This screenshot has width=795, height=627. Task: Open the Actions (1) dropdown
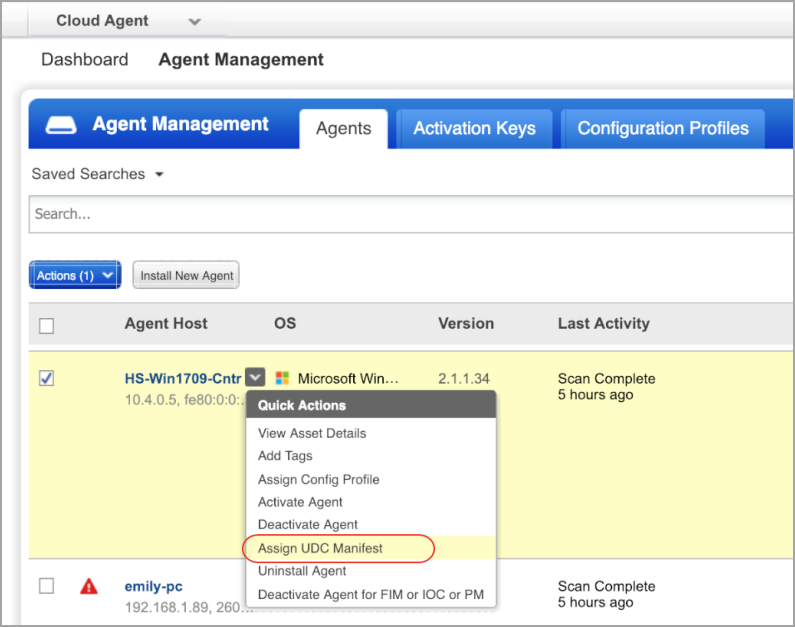(75, 275)
